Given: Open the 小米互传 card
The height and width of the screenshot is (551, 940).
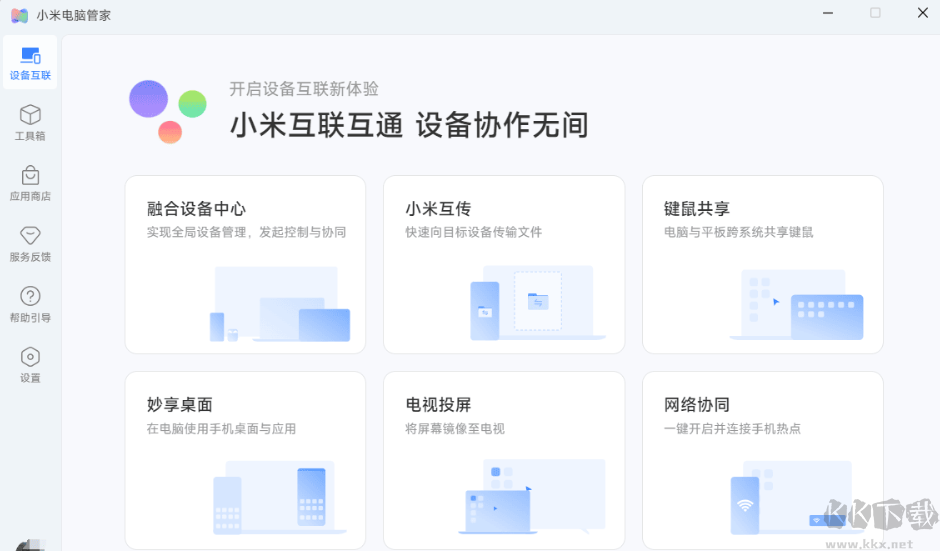Looking at the screenshot, I should [x=504, y=264].
